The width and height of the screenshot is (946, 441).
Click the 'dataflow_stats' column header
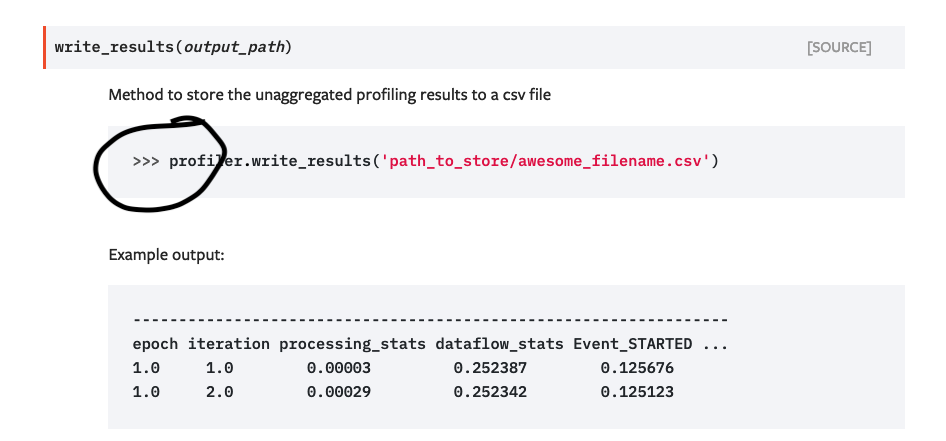point(499,344)
